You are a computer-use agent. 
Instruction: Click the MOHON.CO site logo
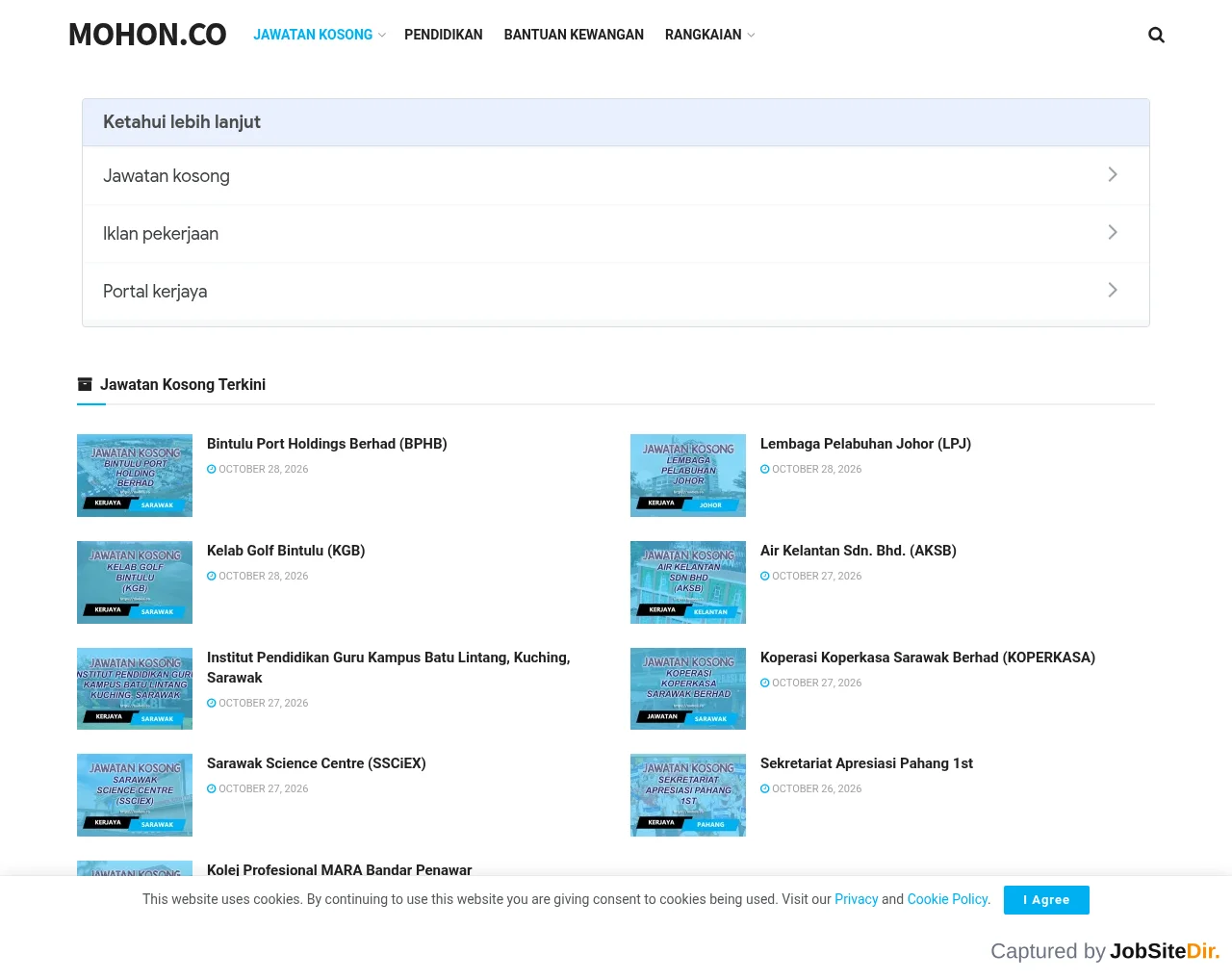(147, 35)
